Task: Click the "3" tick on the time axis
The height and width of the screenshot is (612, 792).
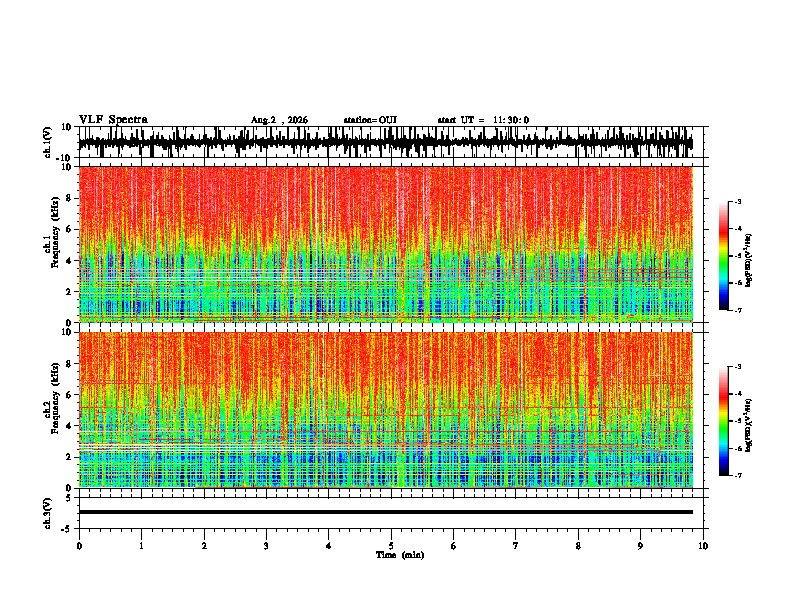Action: [266, 546]
